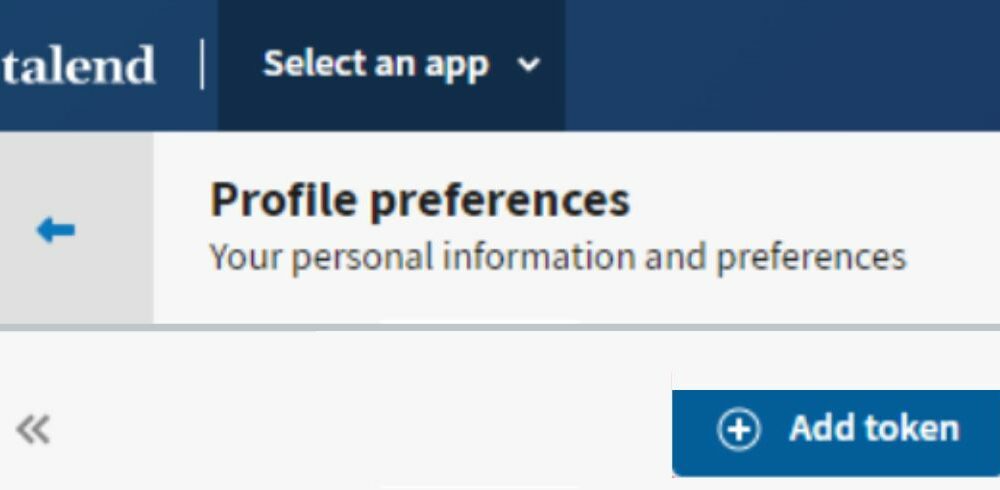Collapse the sidebar with double chevron icon
This screenshot has height=490, width=1000.
point(33,431)
